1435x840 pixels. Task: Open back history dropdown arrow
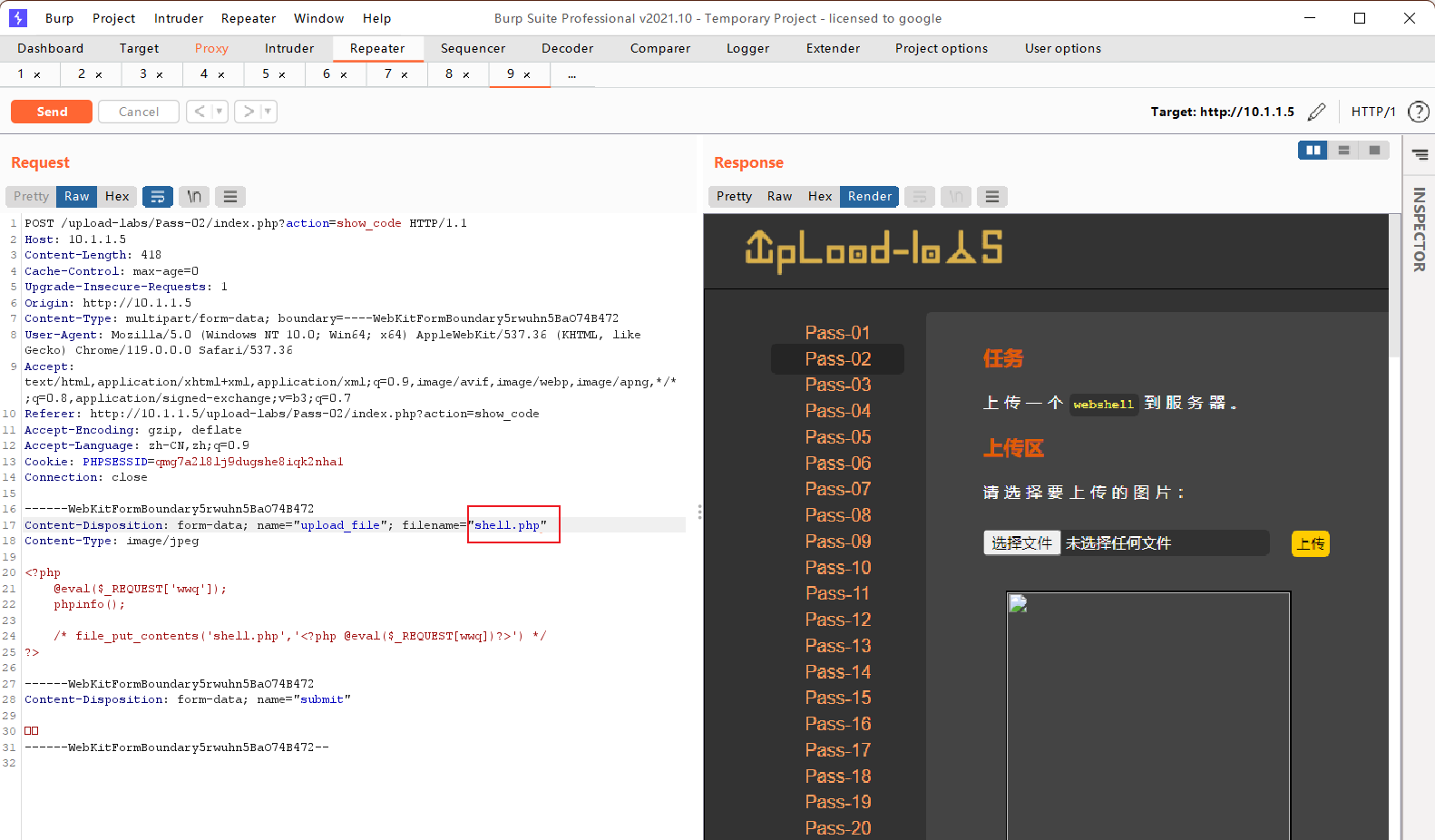click(x=220, y=112)
